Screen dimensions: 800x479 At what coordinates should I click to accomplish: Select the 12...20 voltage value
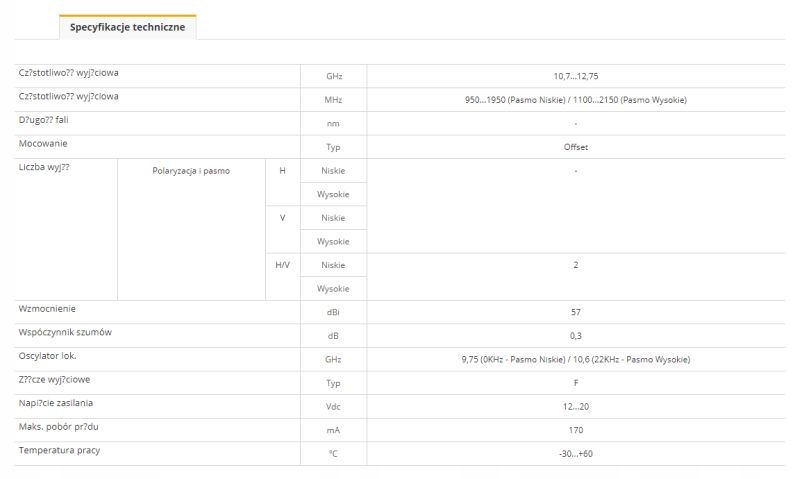pos(576,407)
